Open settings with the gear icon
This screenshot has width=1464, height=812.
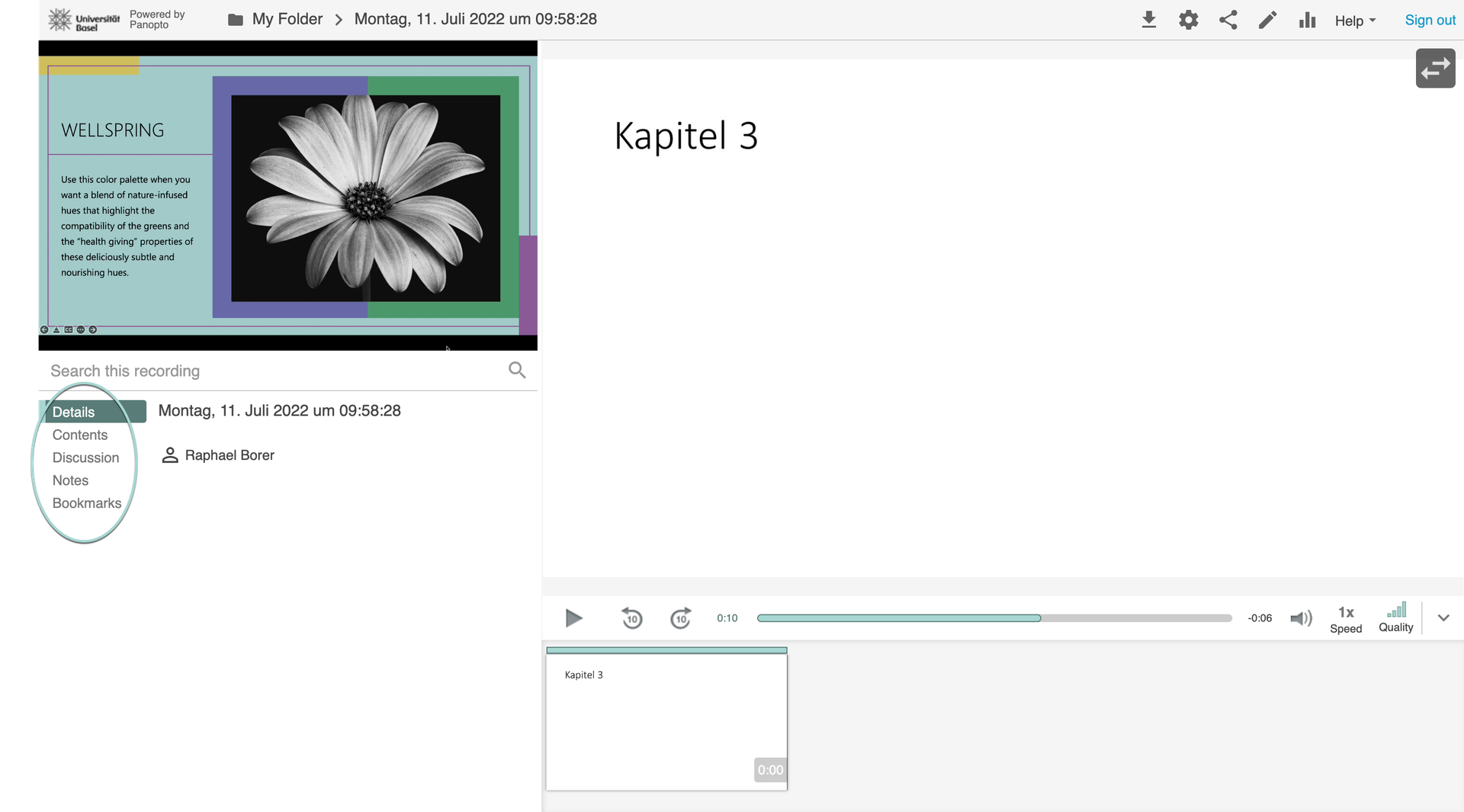[x=1188, y=20]
